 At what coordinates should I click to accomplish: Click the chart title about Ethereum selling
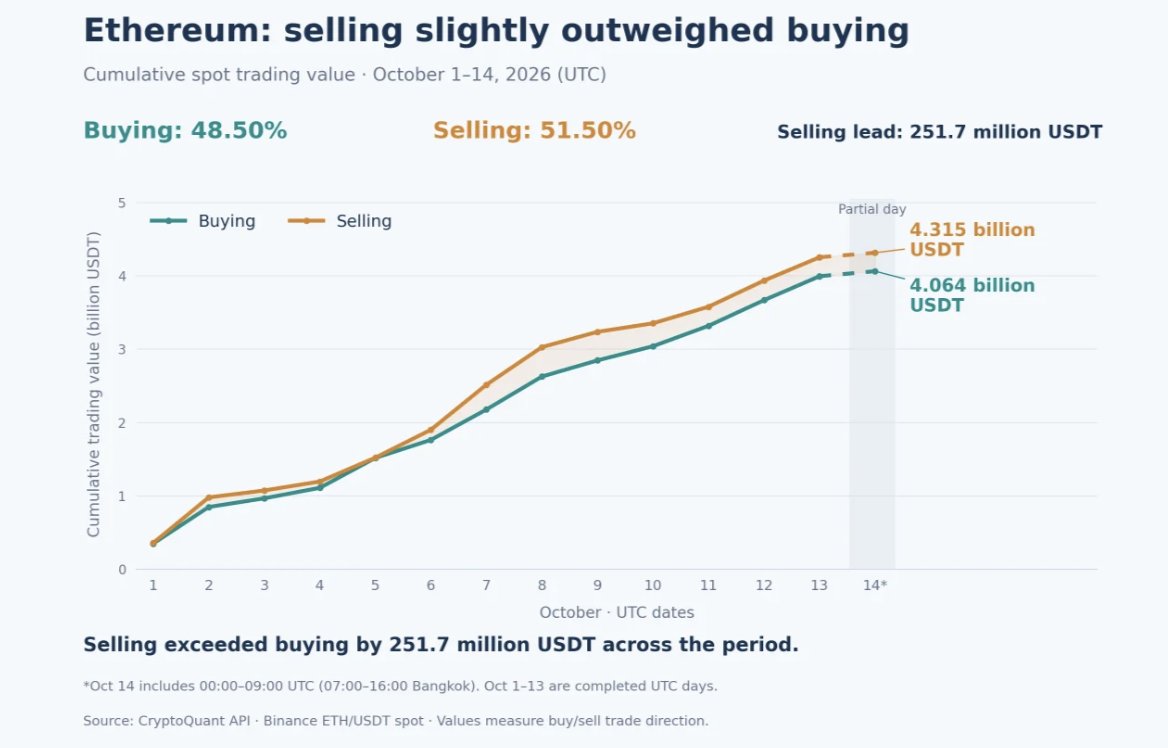click(x=496, y=31)
